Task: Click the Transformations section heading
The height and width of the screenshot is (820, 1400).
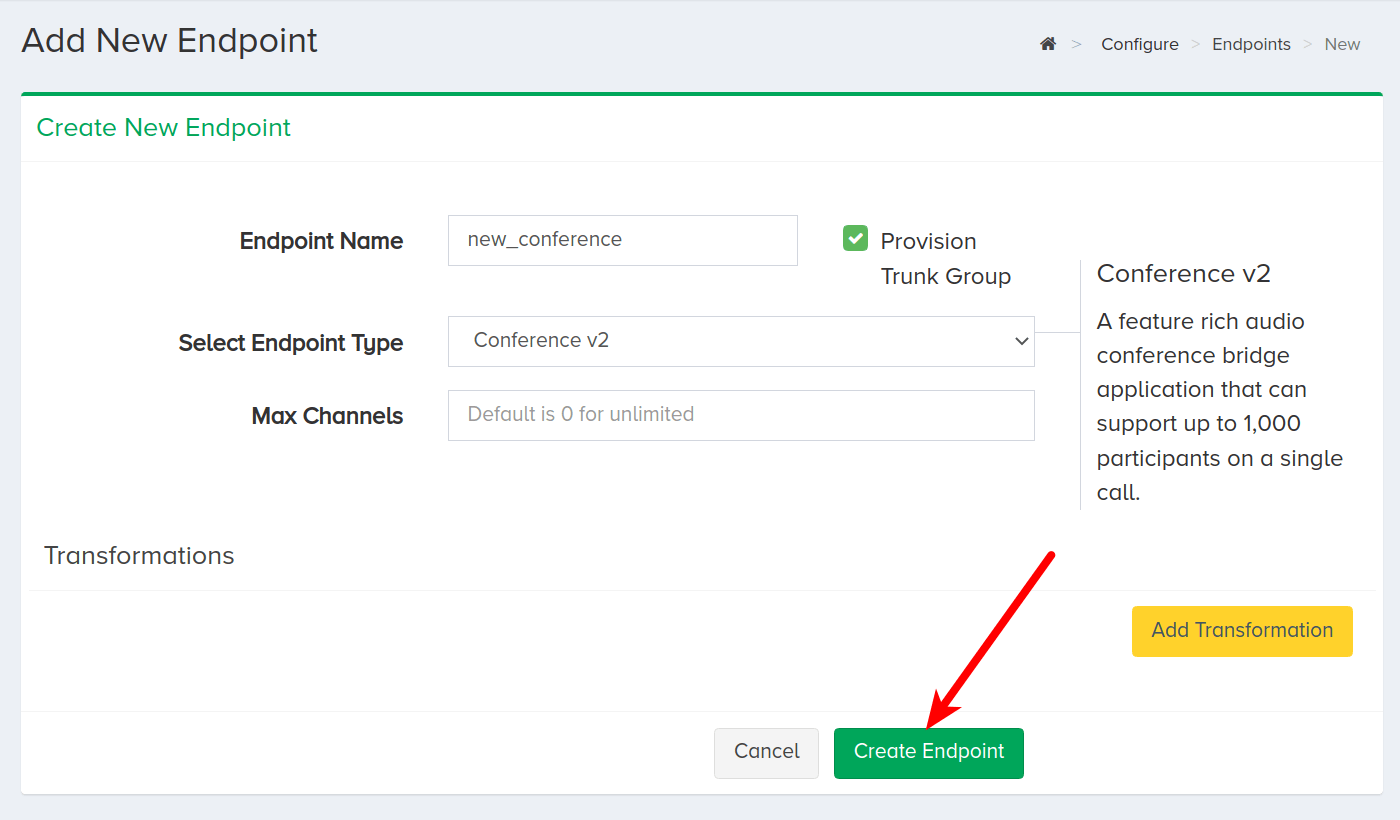Action: (x=139, y=556)
